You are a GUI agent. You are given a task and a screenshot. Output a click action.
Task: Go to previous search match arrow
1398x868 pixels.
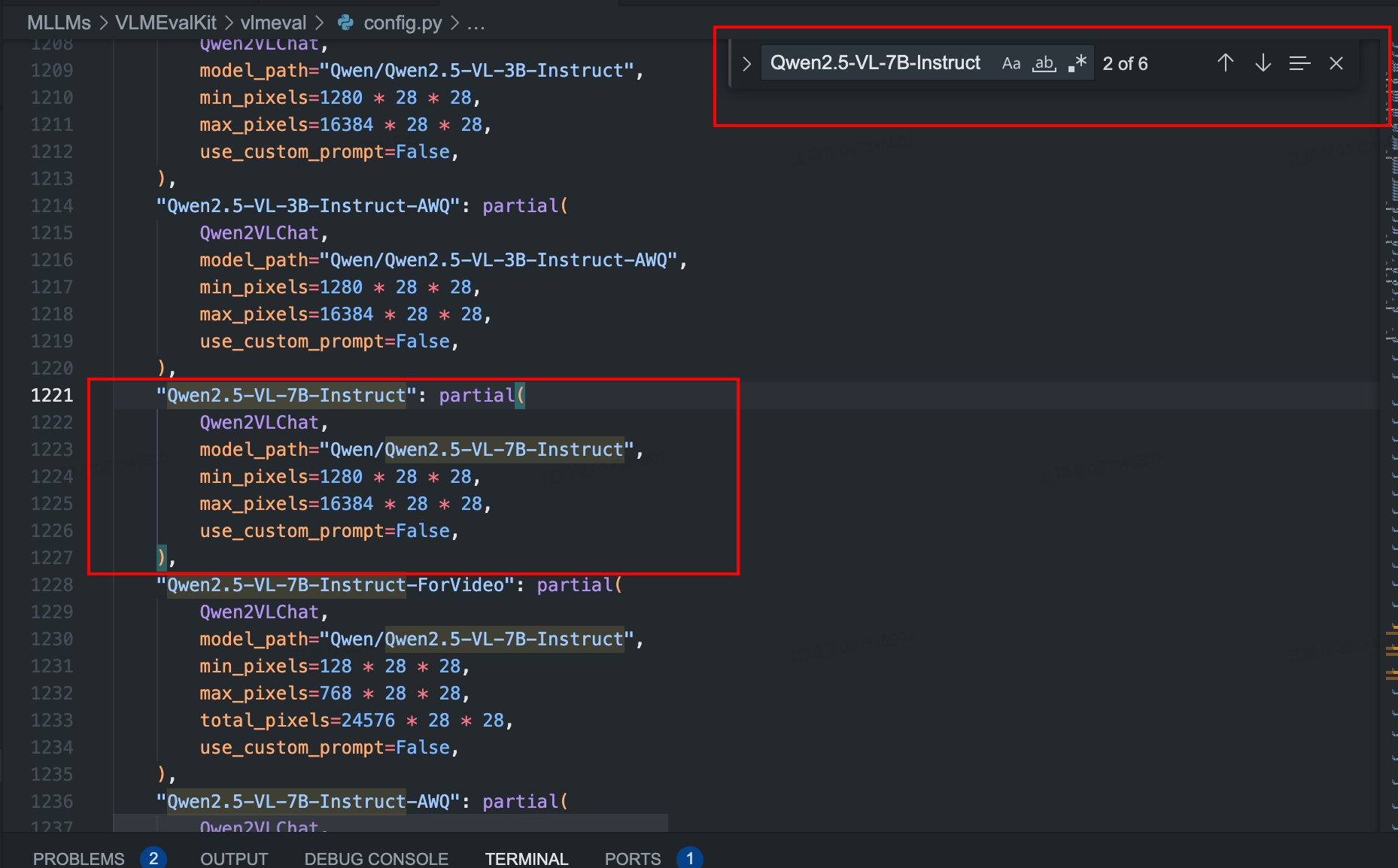click(1226, 63)
